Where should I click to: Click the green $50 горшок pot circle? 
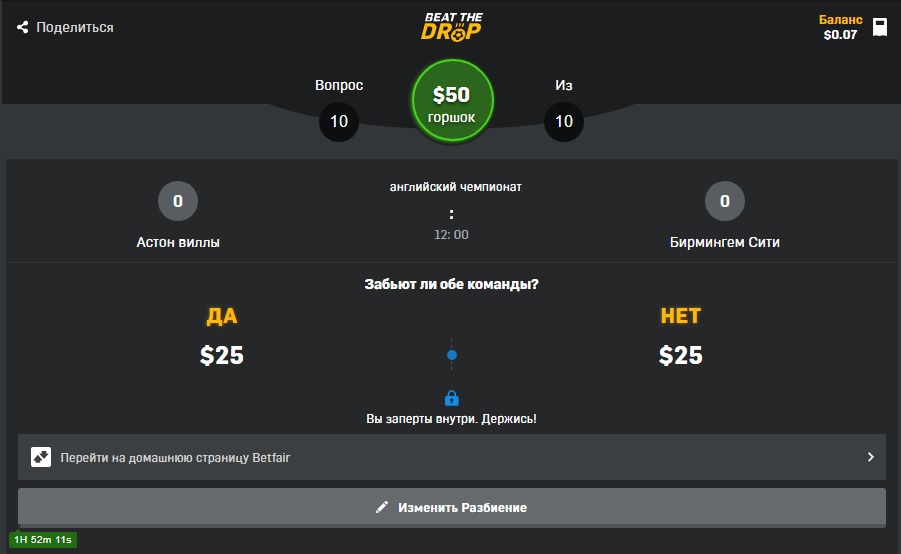click(452, 101)
